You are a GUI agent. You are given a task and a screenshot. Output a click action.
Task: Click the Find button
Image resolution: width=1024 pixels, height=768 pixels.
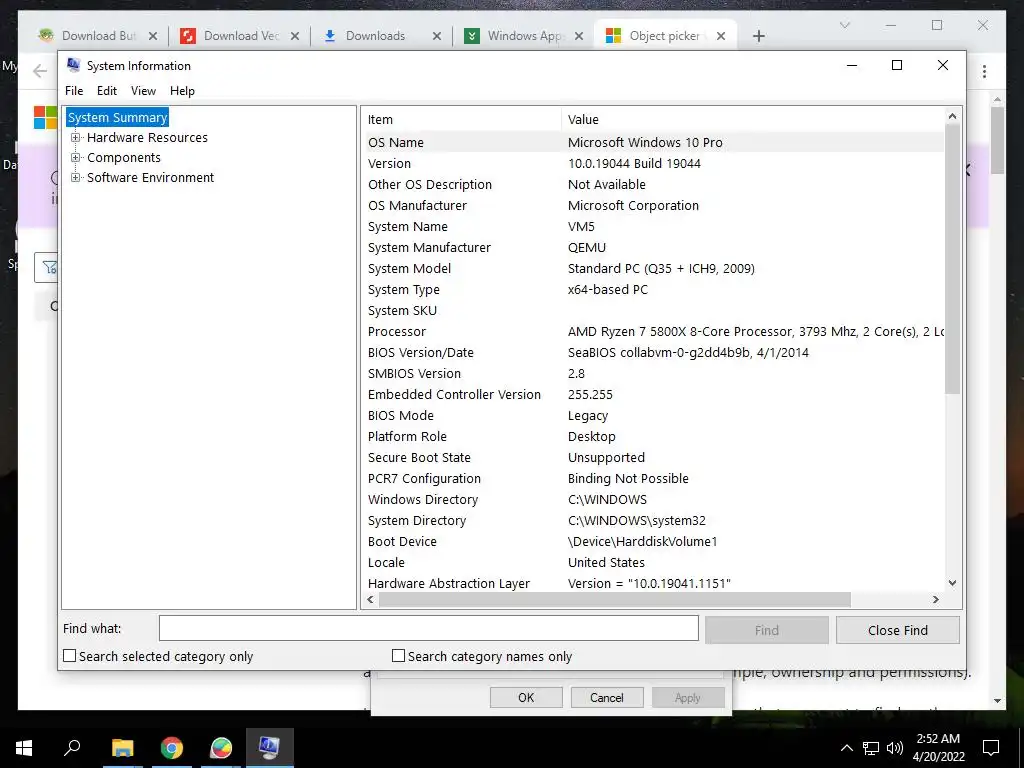point(767,630)
